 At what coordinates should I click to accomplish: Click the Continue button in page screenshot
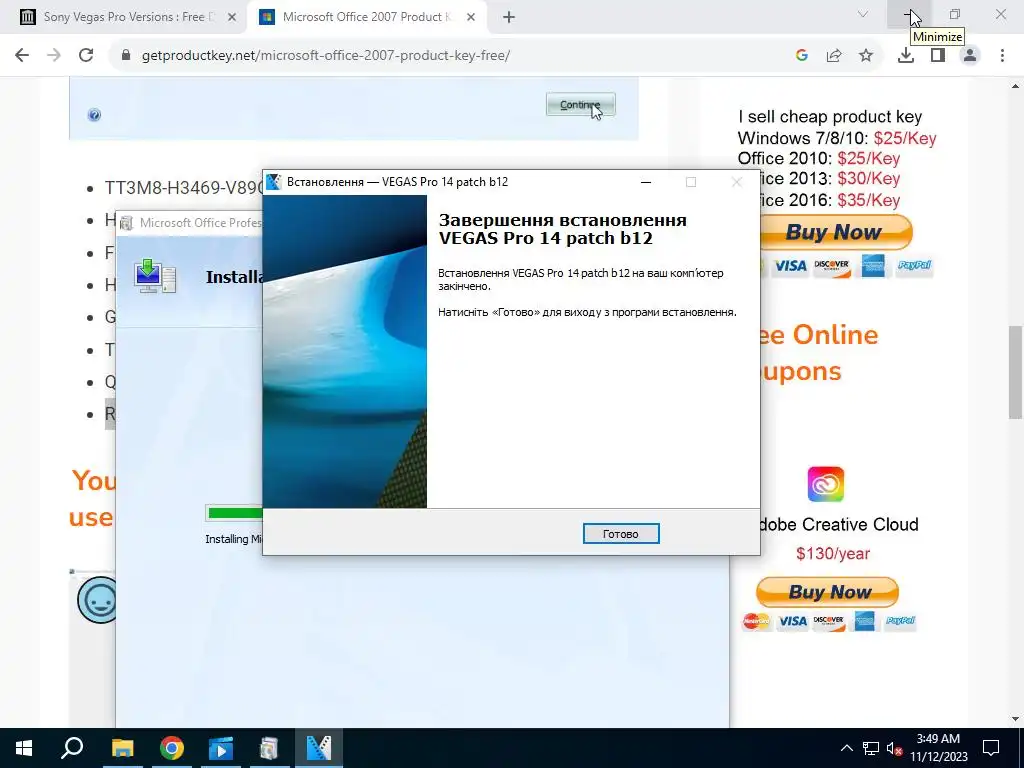[x=581, y=104]
